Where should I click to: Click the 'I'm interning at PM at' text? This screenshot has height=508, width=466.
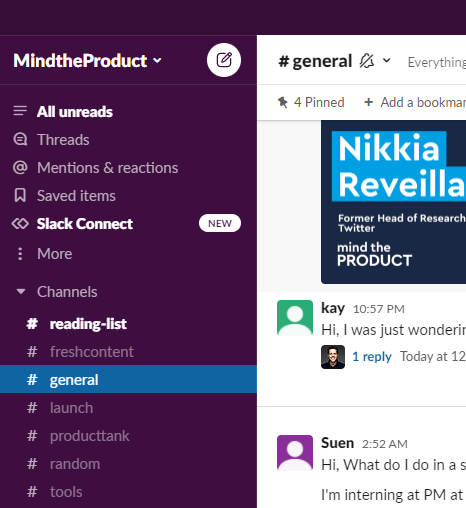(393, 495)
